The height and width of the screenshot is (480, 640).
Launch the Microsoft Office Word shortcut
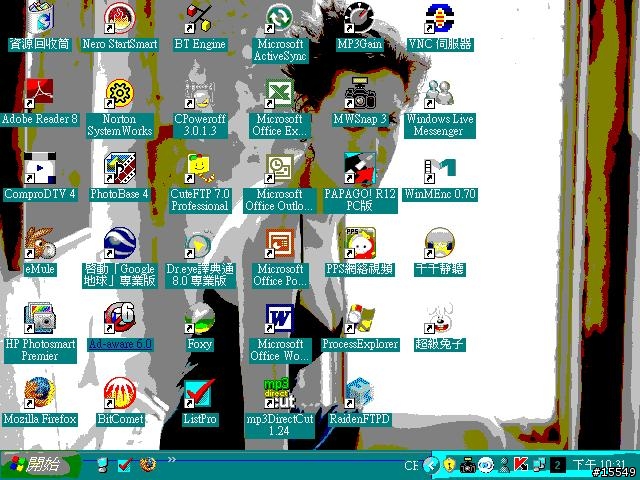click(x=279, y=318)
